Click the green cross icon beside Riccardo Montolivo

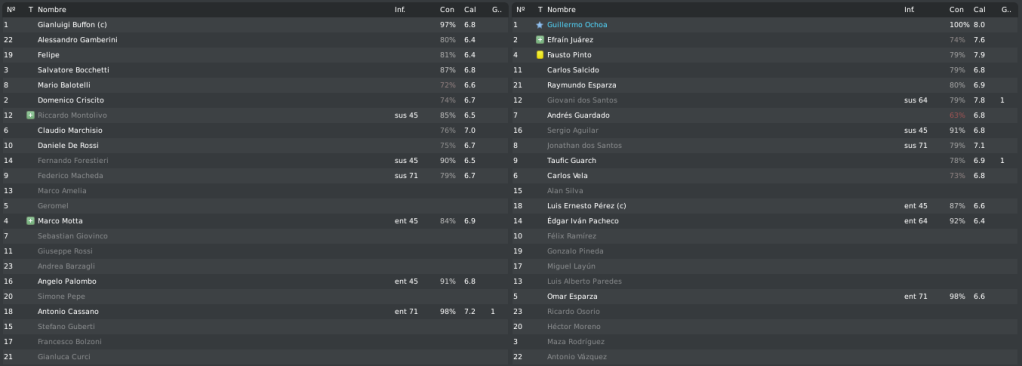pyautogui.click(x=30, y=115)
